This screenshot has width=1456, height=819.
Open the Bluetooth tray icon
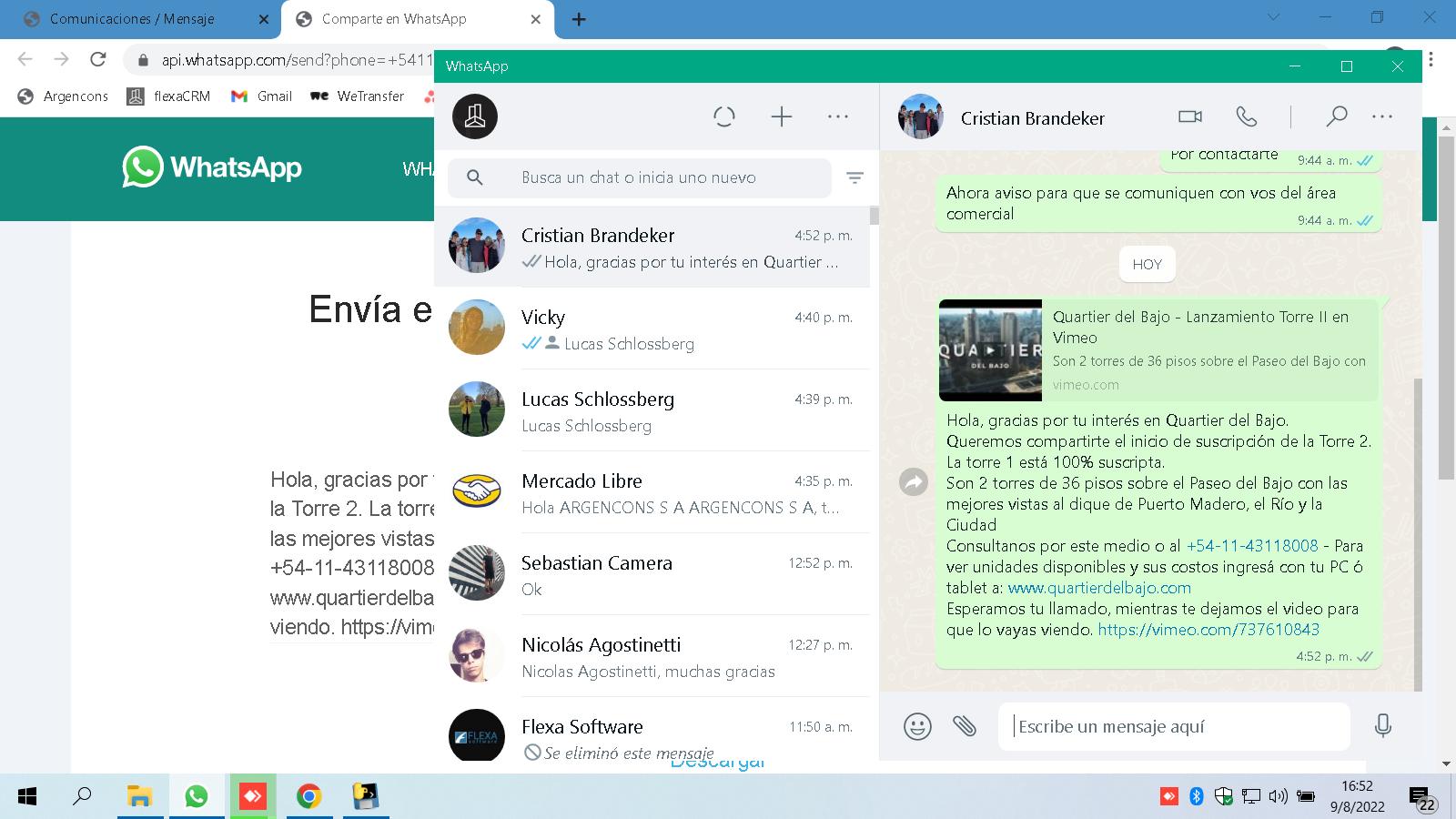(x=1197, y=796)
